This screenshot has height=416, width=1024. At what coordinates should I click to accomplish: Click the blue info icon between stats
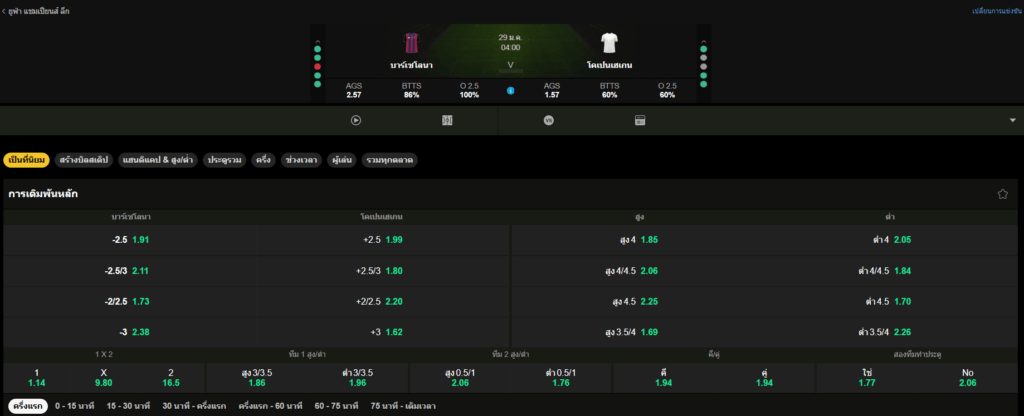pyautogui.click(x=511, y=91)
